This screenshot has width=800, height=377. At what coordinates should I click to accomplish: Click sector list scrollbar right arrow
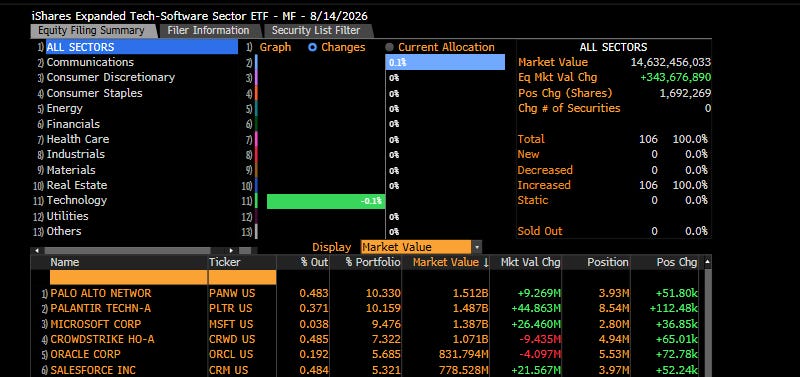point(231,250)
